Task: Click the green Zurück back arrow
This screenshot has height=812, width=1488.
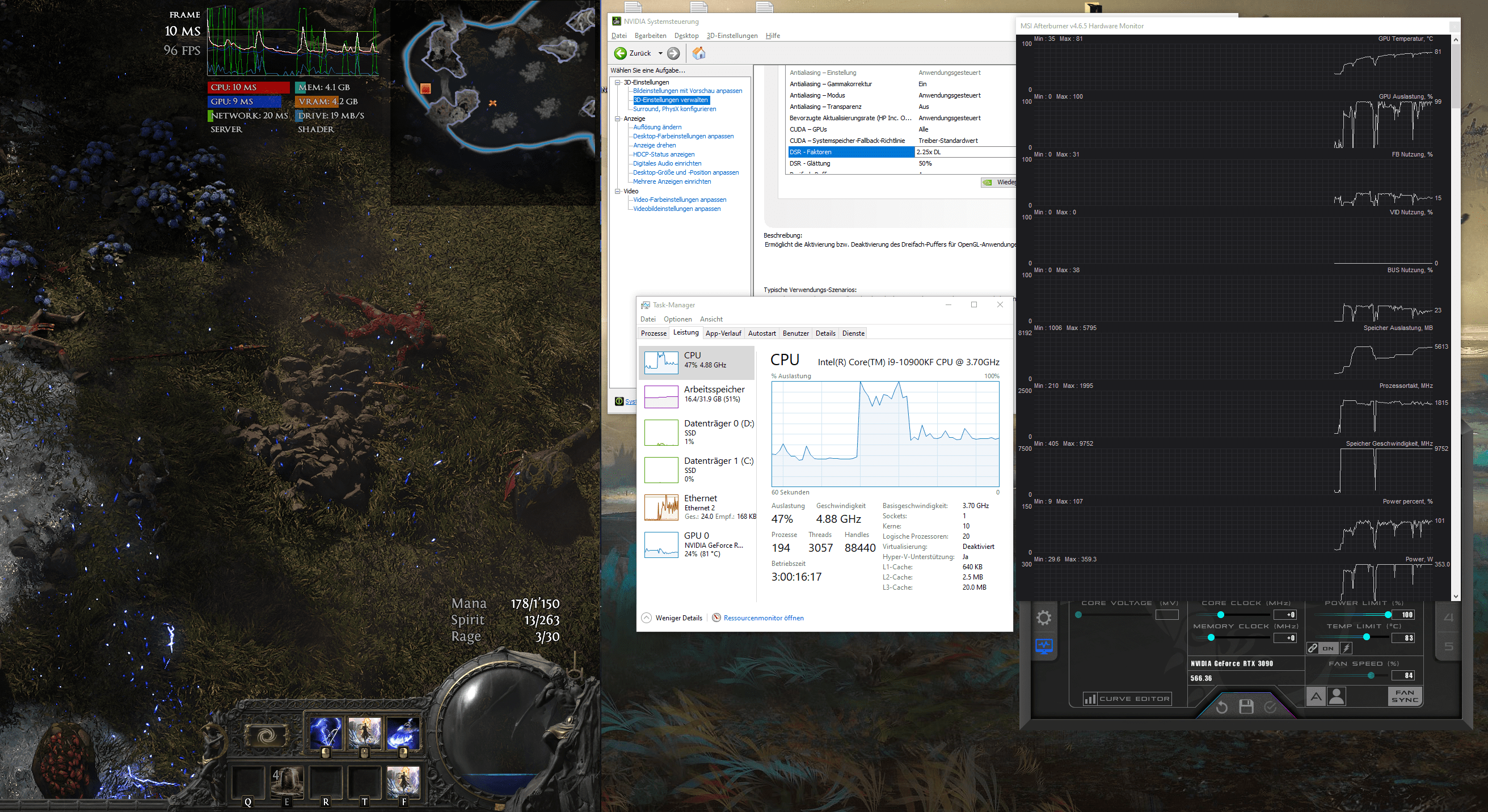Action: (621, 53)
